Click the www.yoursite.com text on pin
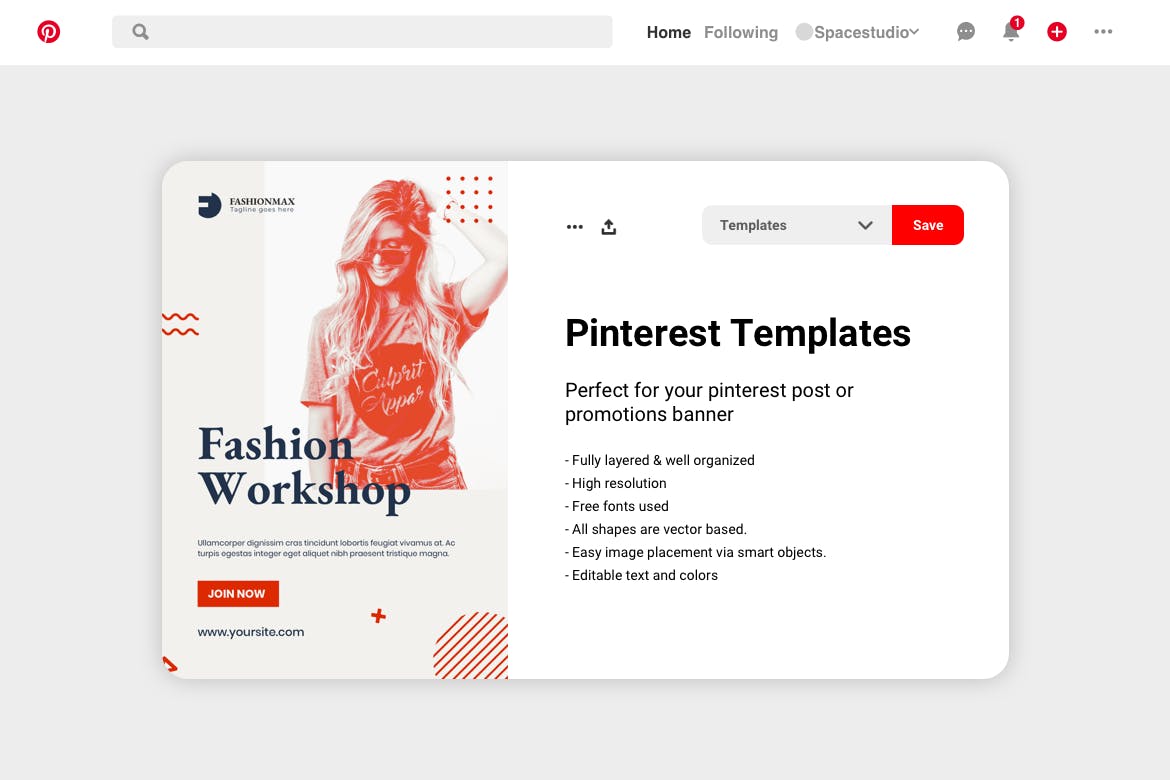Image resolution: width=1170 pixels, height=780 pixels. [x=251, y=632]
